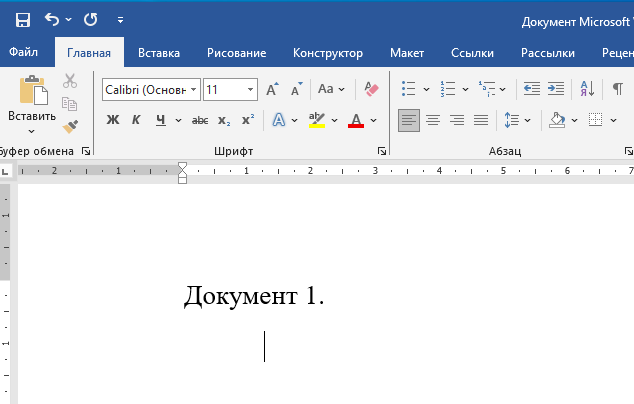Decrease font size with the A down icon

coord(296,89)
